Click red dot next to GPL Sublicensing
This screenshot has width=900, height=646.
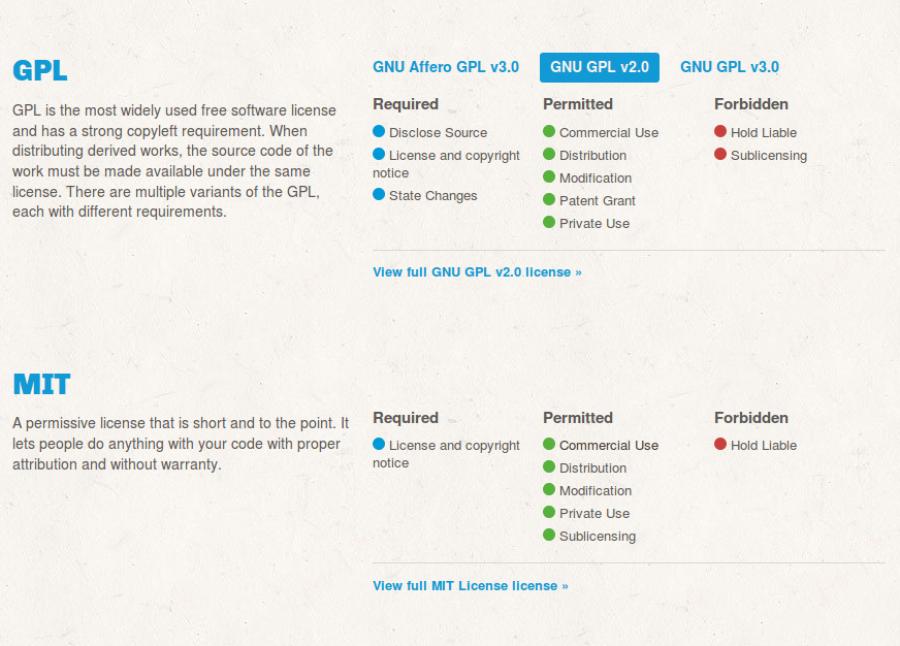tap(720, 154)
